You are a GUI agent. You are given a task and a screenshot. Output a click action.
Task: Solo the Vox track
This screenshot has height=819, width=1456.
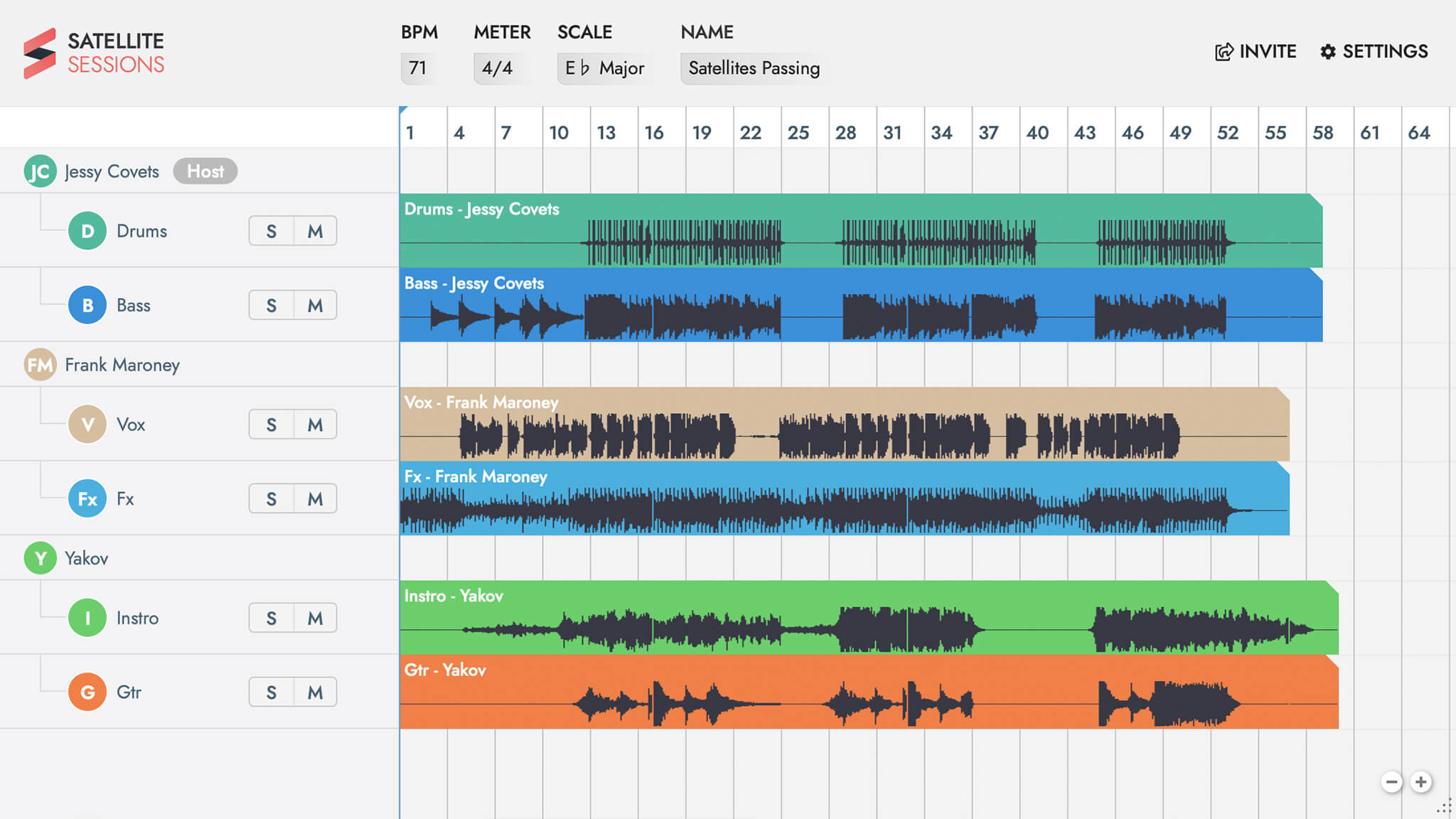coord(271,424)
